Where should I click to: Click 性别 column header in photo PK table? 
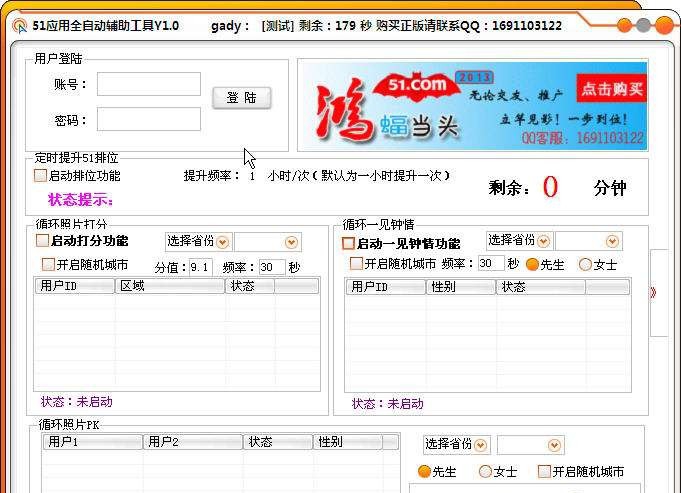348,442
